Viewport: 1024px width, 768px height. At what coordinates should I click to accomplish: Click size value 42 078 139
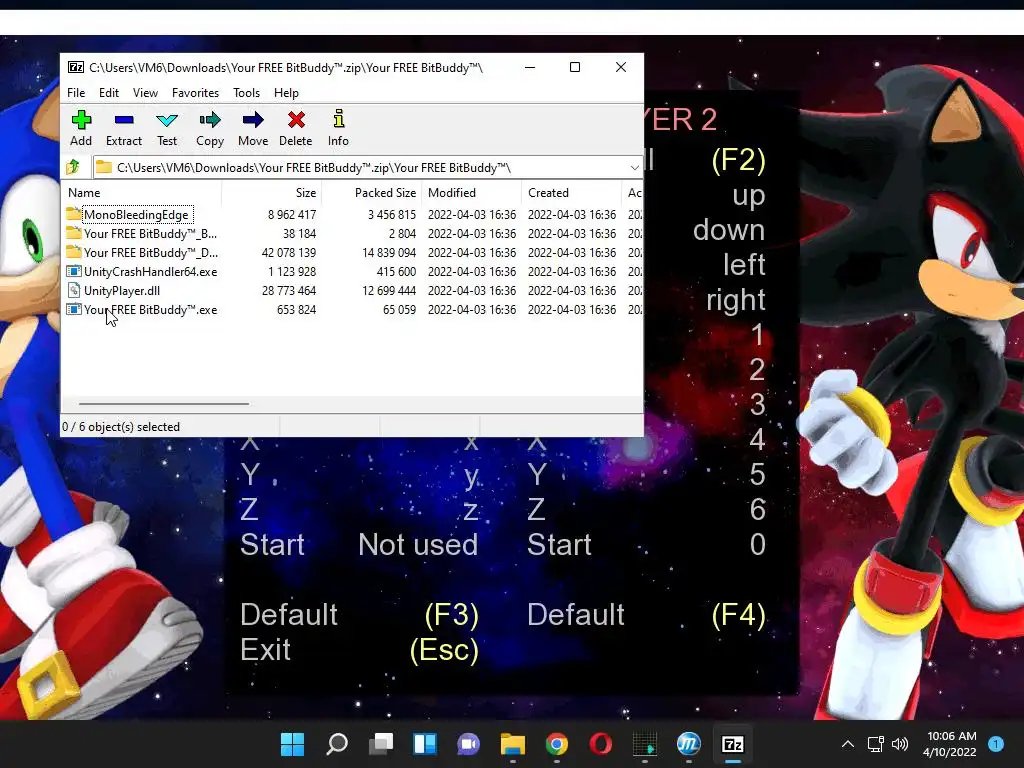tap(289, 252)
